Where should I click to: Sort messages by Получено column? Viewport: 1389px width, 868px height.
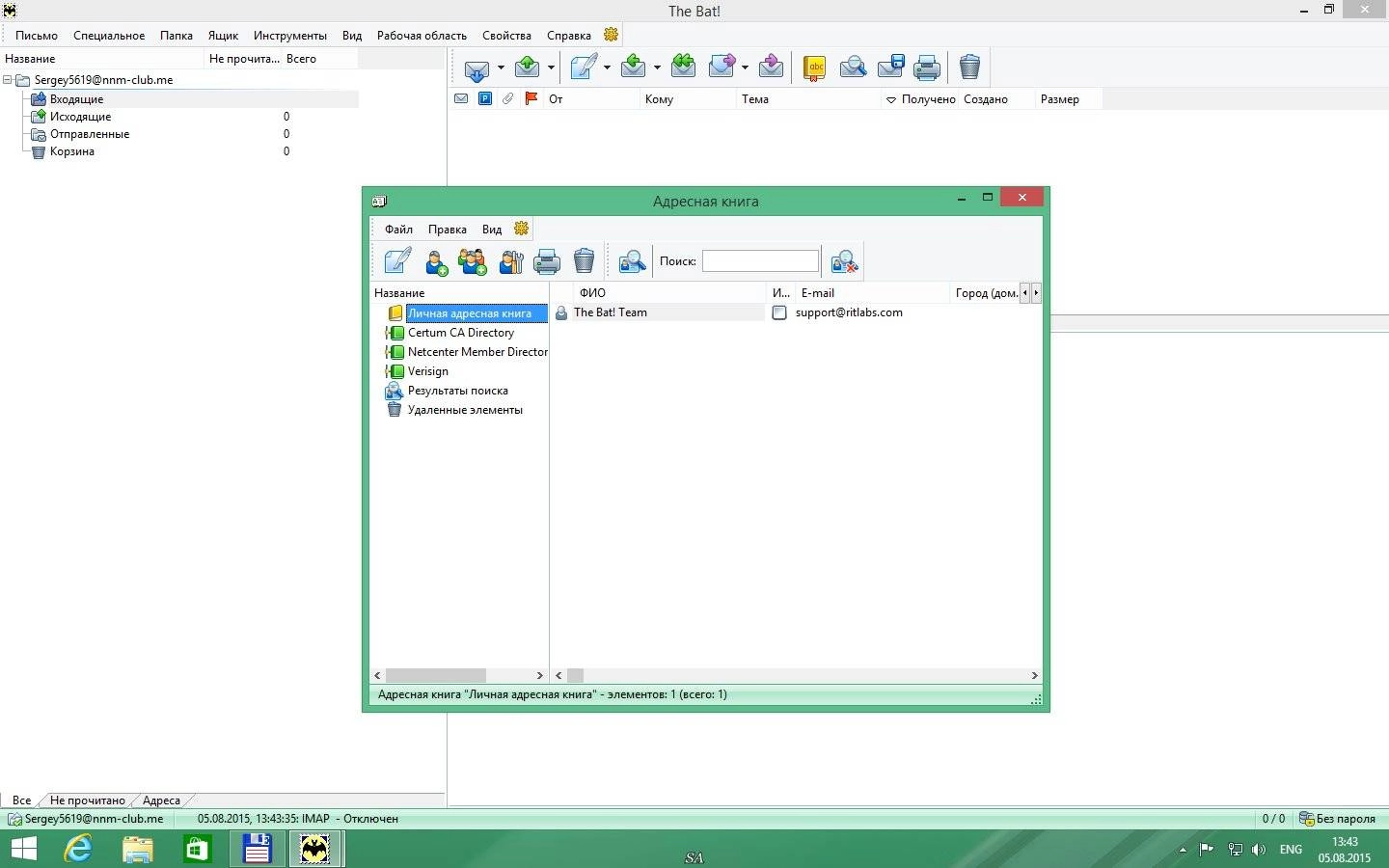point(920,99)
